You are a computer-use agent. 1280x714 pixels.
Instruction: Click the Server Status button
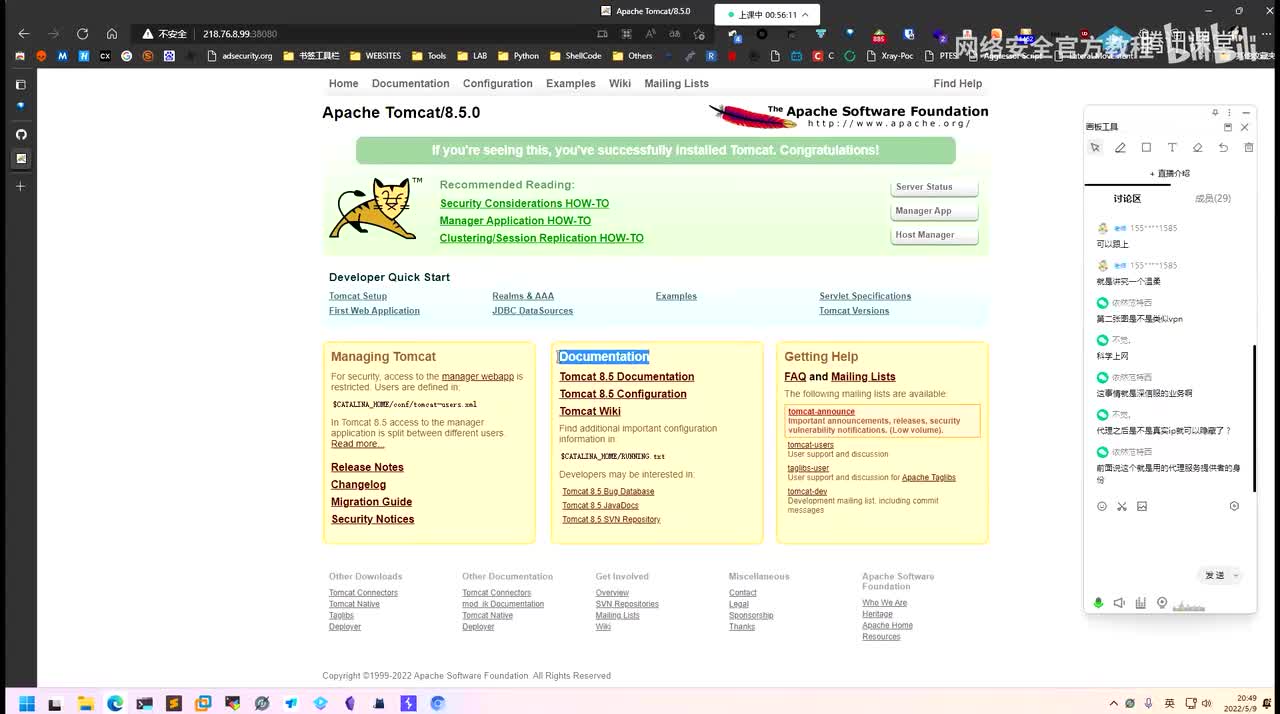click(x=934, y=187)
